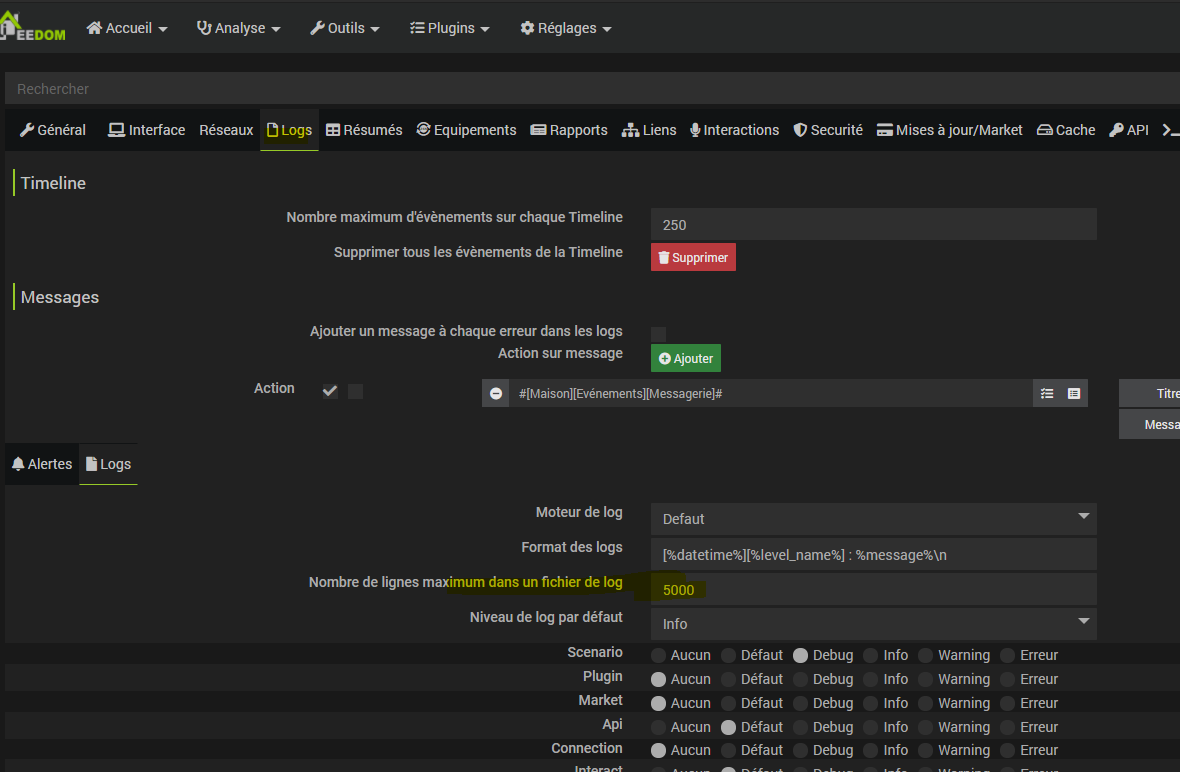This screenshot has height=772, width=1180.
Task: Open the Cache settings tab
Action: 1066,130
